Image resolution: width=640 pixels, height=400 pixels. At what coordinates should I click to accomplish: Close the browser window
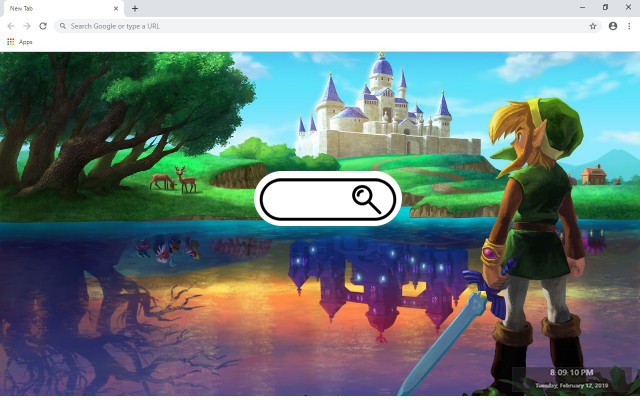tap(628, 7)
